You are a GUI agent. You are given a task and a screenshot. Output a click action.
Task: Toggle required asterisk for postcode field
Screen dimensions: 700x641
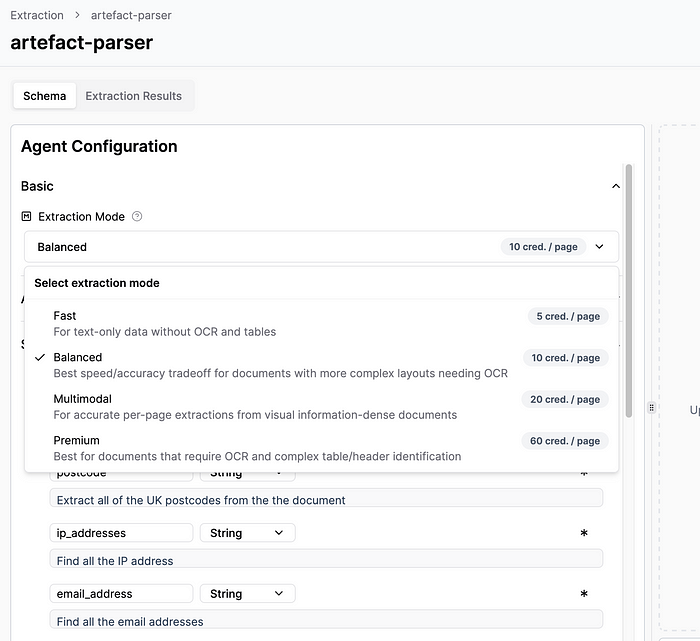coord(583,474)
